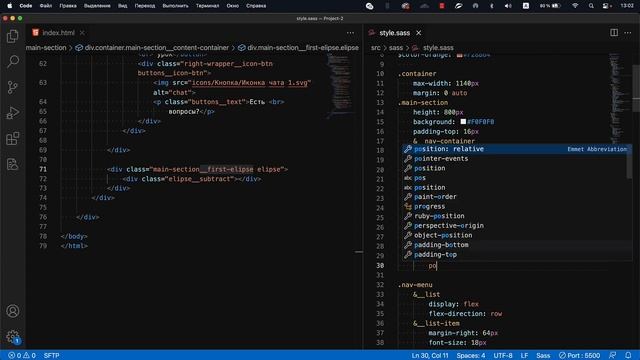
Task: Switch to the style.sass tab
Action: point(394,33)
